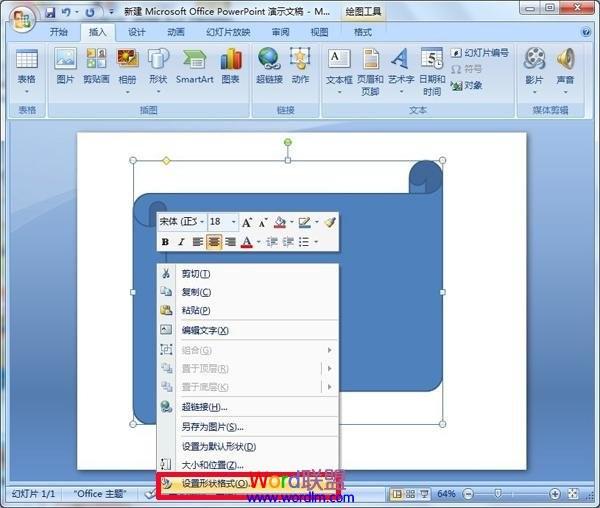Image resolution: width=600 pixels, height=508 pixels.
Task: Insert SmartArt graphic
Action: pyautogui.click(x=194, y=66)
